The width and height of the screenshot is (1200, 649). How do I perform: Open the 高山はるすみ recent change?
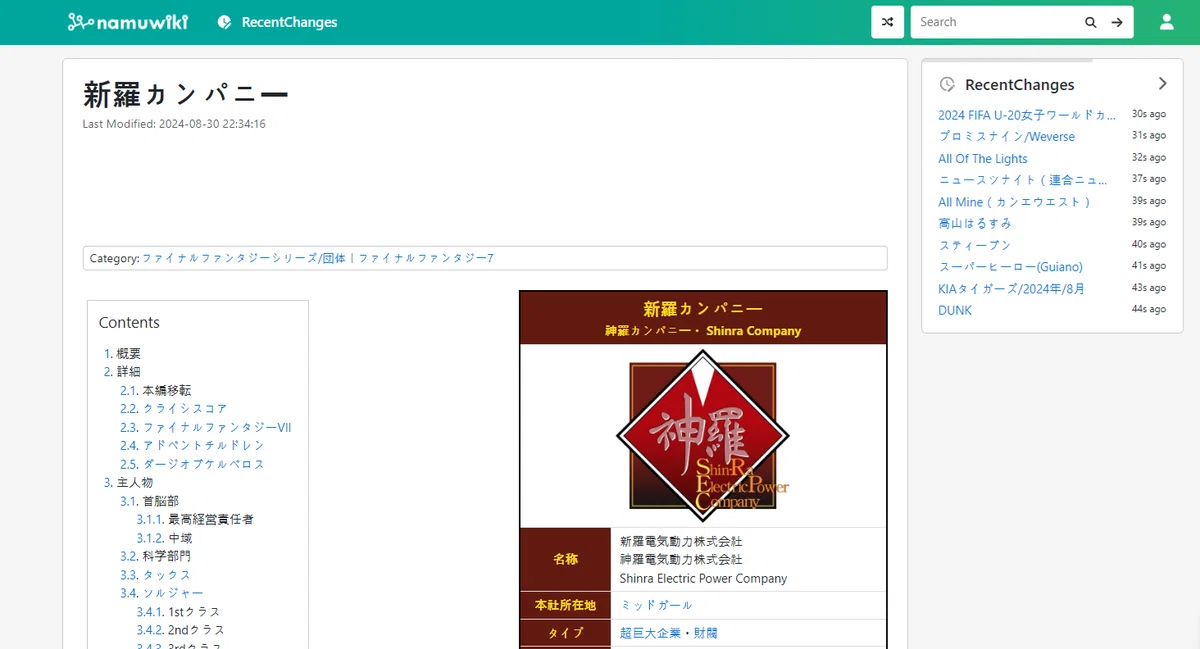coord(975,223)
